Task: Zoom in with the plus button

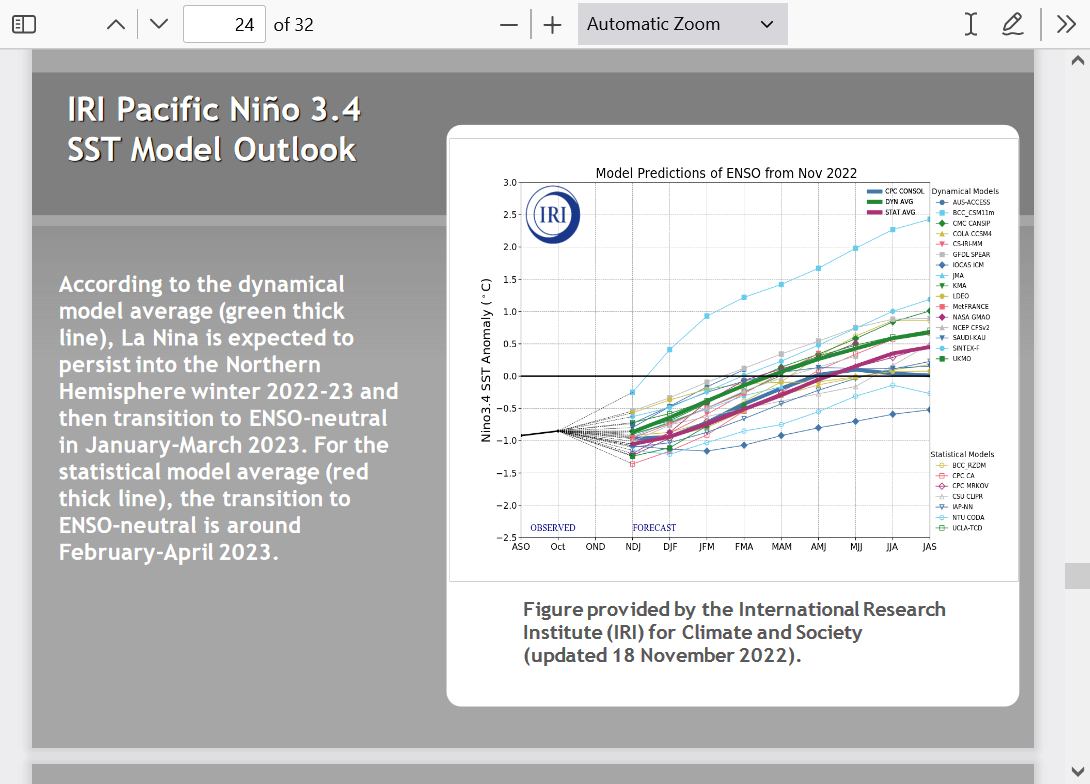Action: [x=553, y=24]
